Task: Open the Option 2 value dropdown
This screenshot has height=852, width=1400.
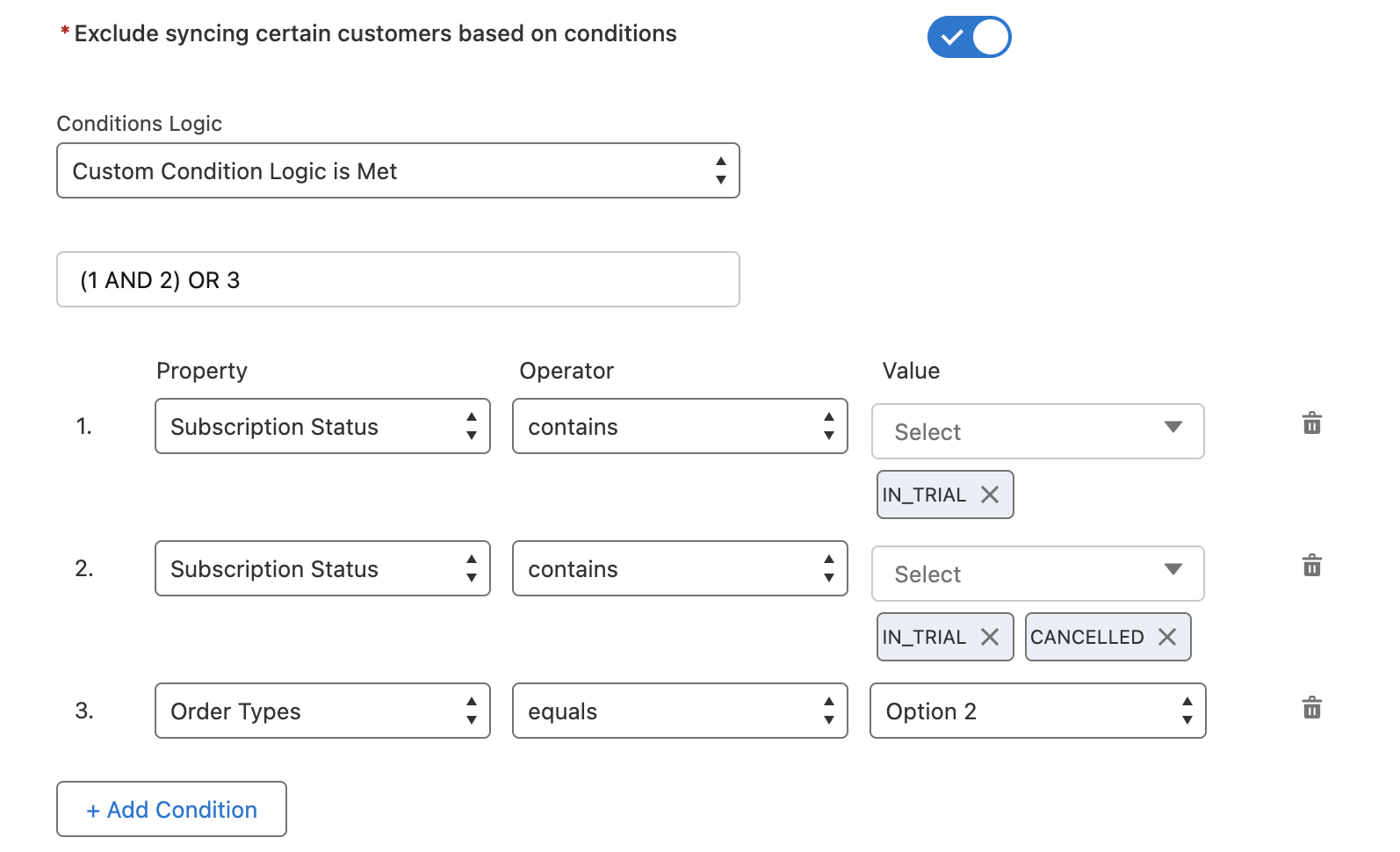Action: tap(1037, 711)
